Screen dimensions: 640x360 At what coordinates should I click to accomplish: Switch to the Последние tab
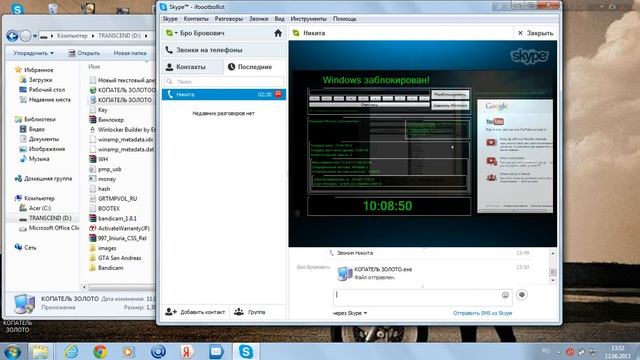point(255,67)
